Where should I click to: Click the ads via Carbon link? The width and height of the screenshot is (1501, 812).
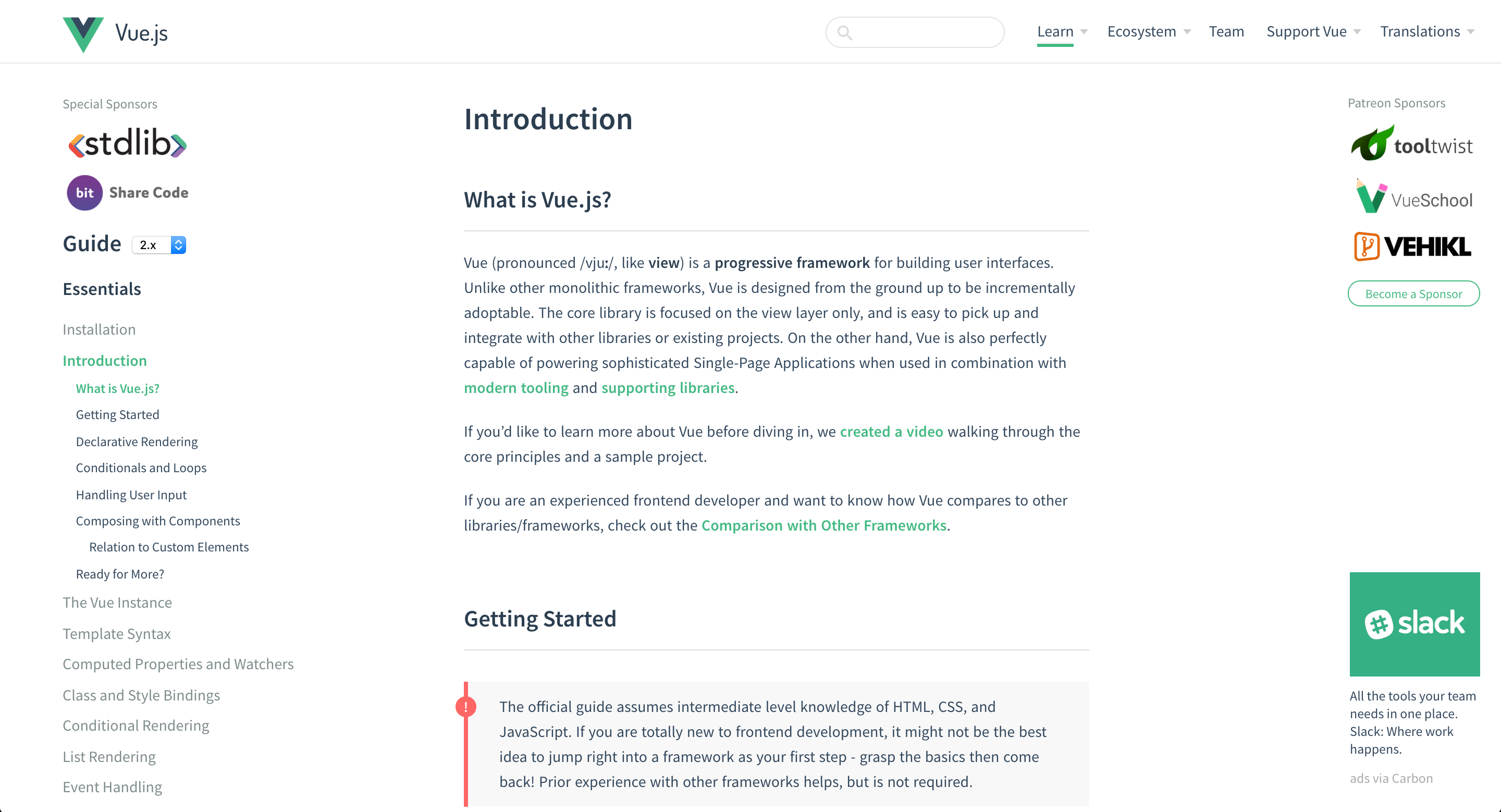click(x=1391, y=778)
